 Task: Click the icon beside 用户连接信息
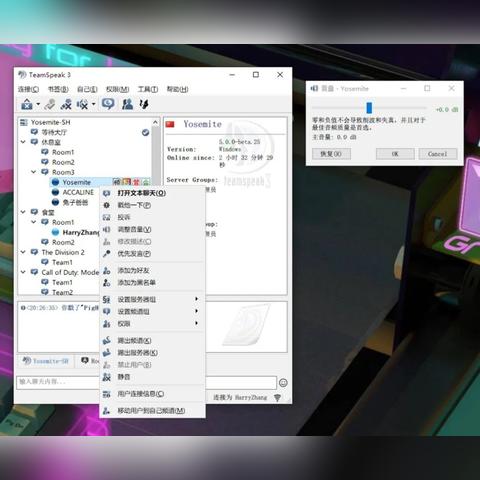point(106,394)
